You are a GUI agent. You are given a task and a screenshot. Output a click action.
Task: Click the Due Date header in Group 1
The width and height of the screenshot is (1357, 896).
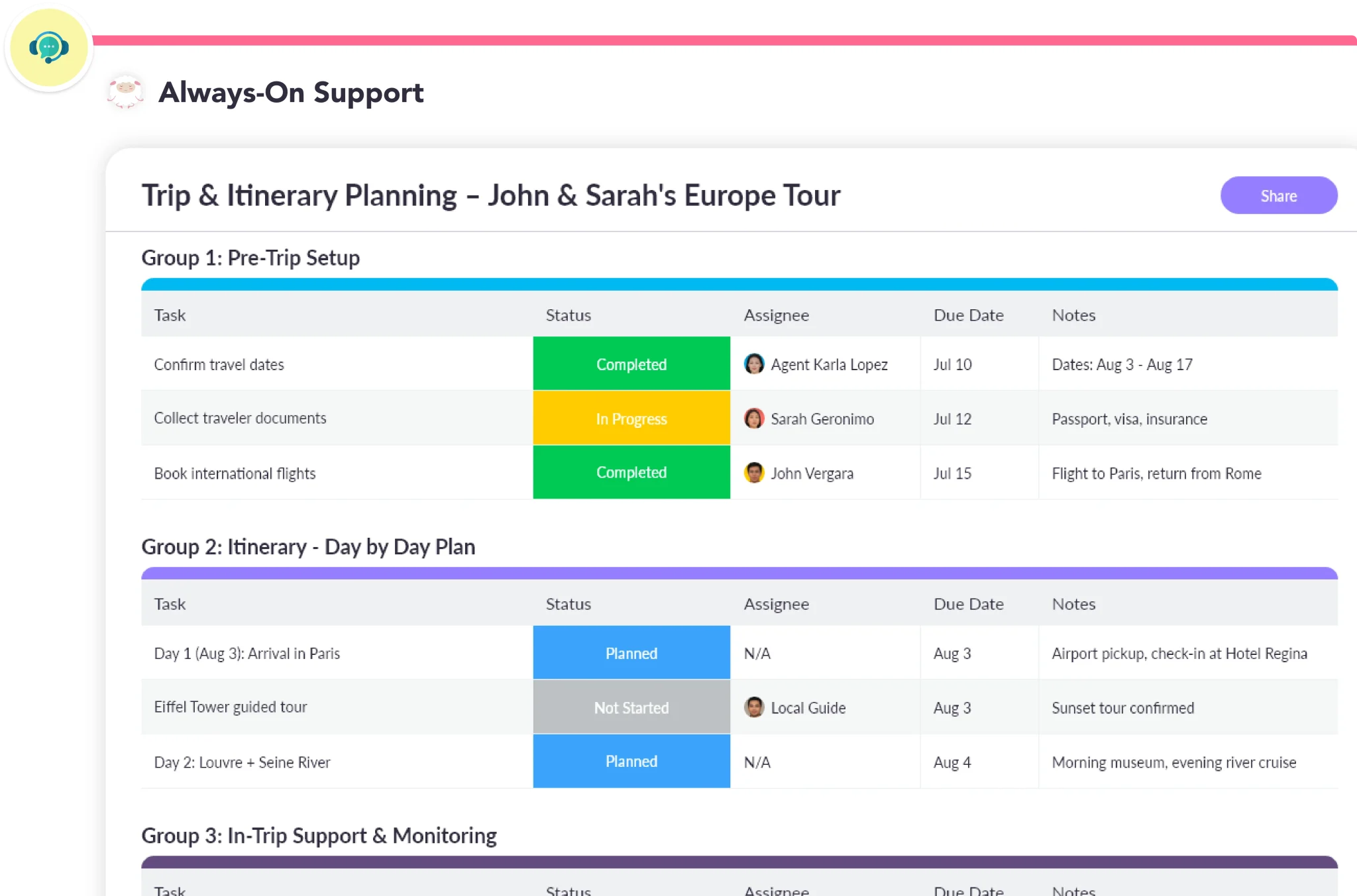point(968,315)
